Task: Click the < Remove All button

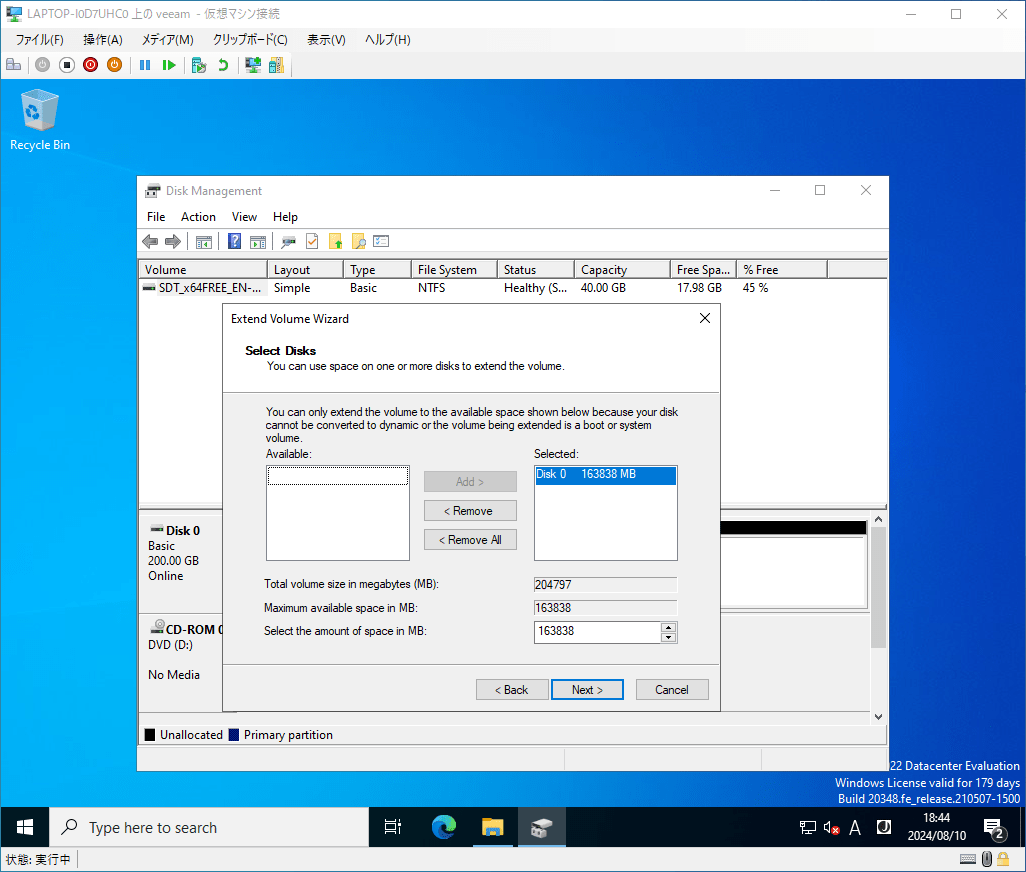Action: click(470, 540)
